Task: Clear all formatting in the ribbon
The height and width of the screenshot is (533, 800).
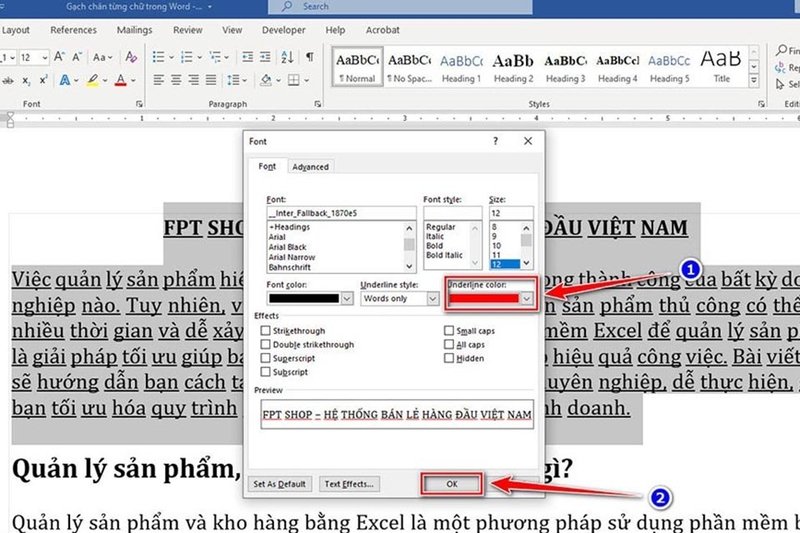Action: click(131, 57)
